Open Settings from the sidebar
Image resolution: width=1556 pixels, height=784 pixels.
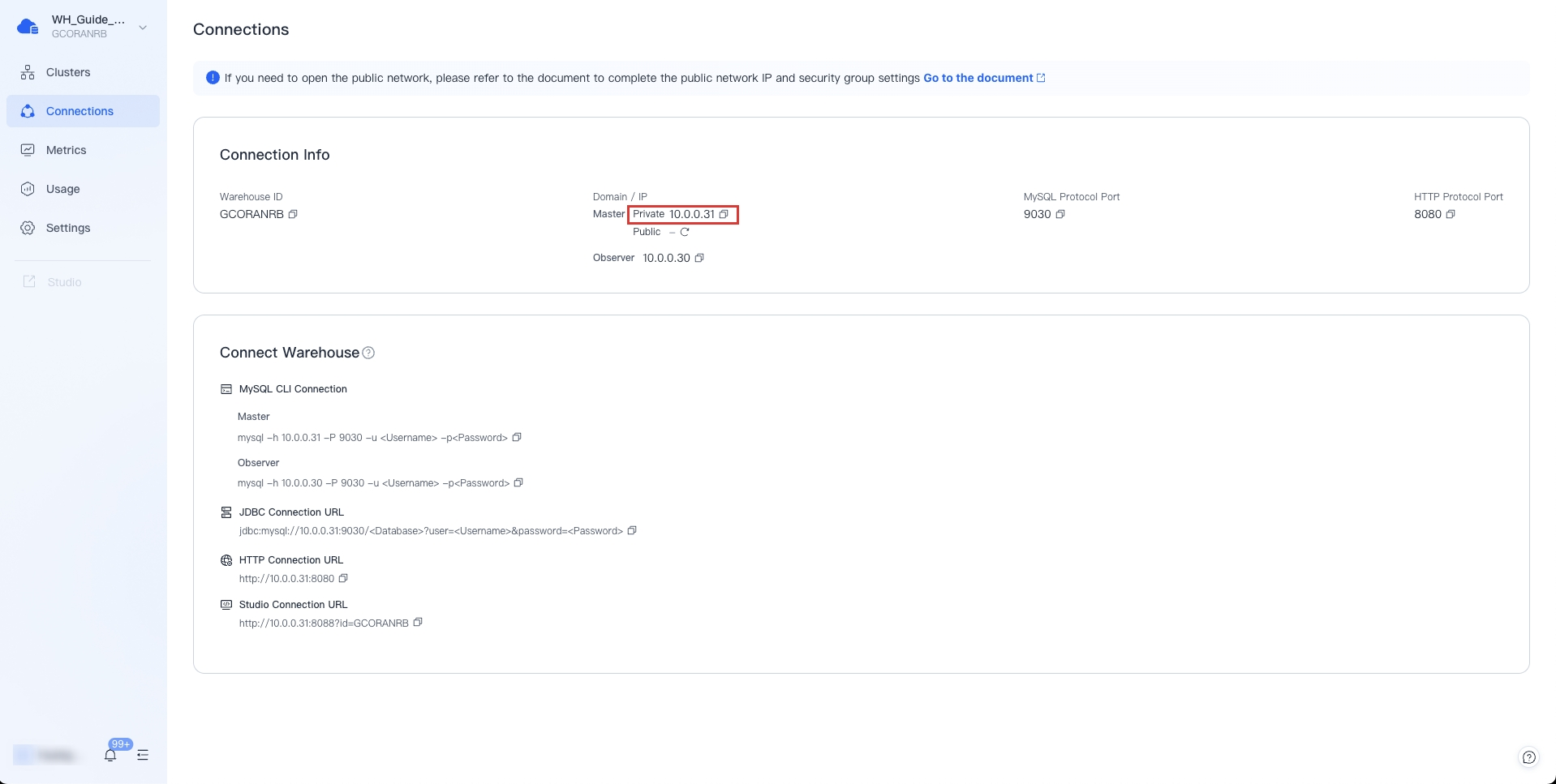(68, 228)
